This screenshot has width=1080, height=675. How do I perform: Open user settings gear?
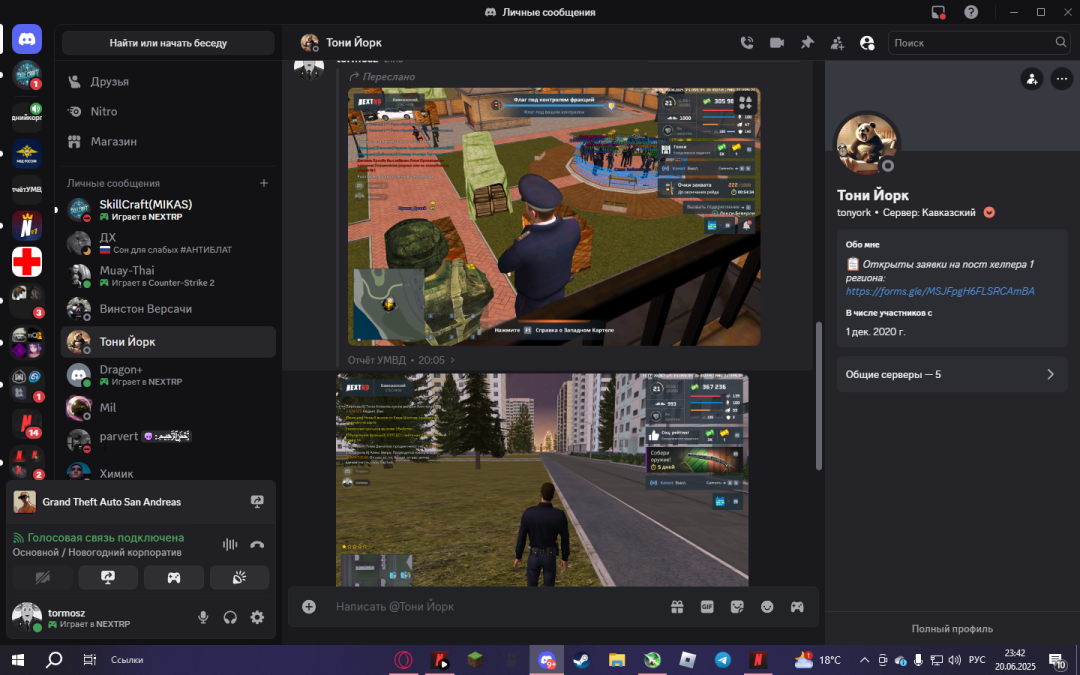pyautogui.click(x=257, y=618)
